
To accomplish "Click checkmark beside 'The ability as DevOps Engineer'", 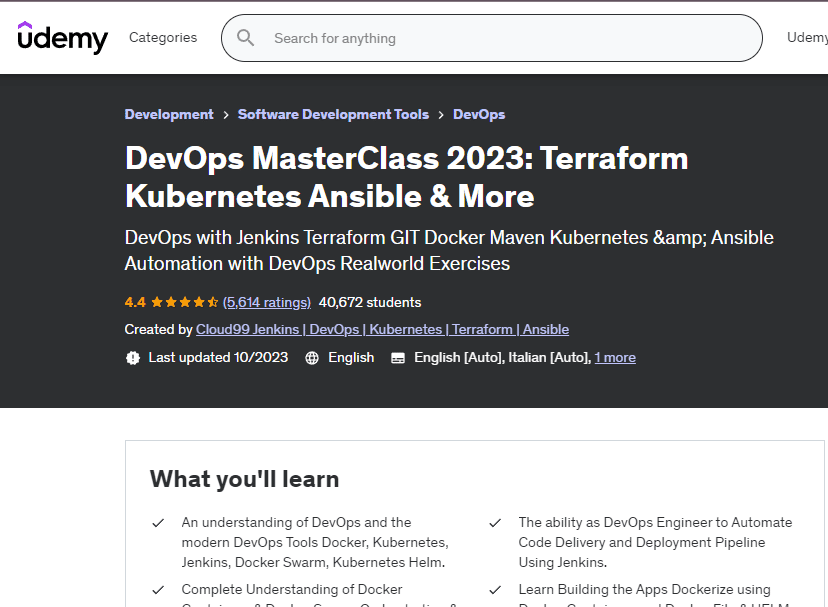I will pos(495,523).
